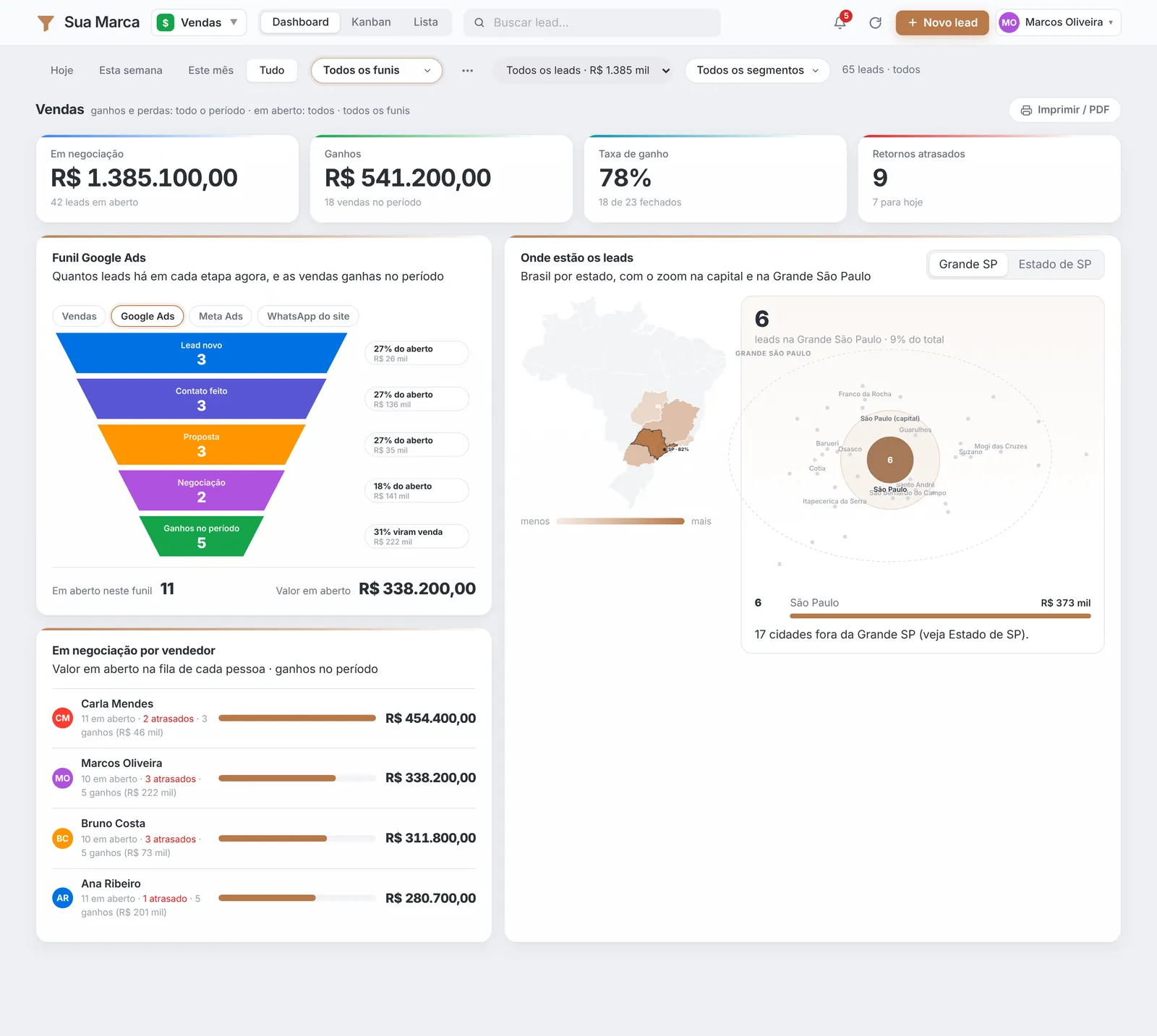Viewport: 1157px width, 1036px height.
Task: Click the São Paulo bubble showing 6
Action: pos(890,460)
